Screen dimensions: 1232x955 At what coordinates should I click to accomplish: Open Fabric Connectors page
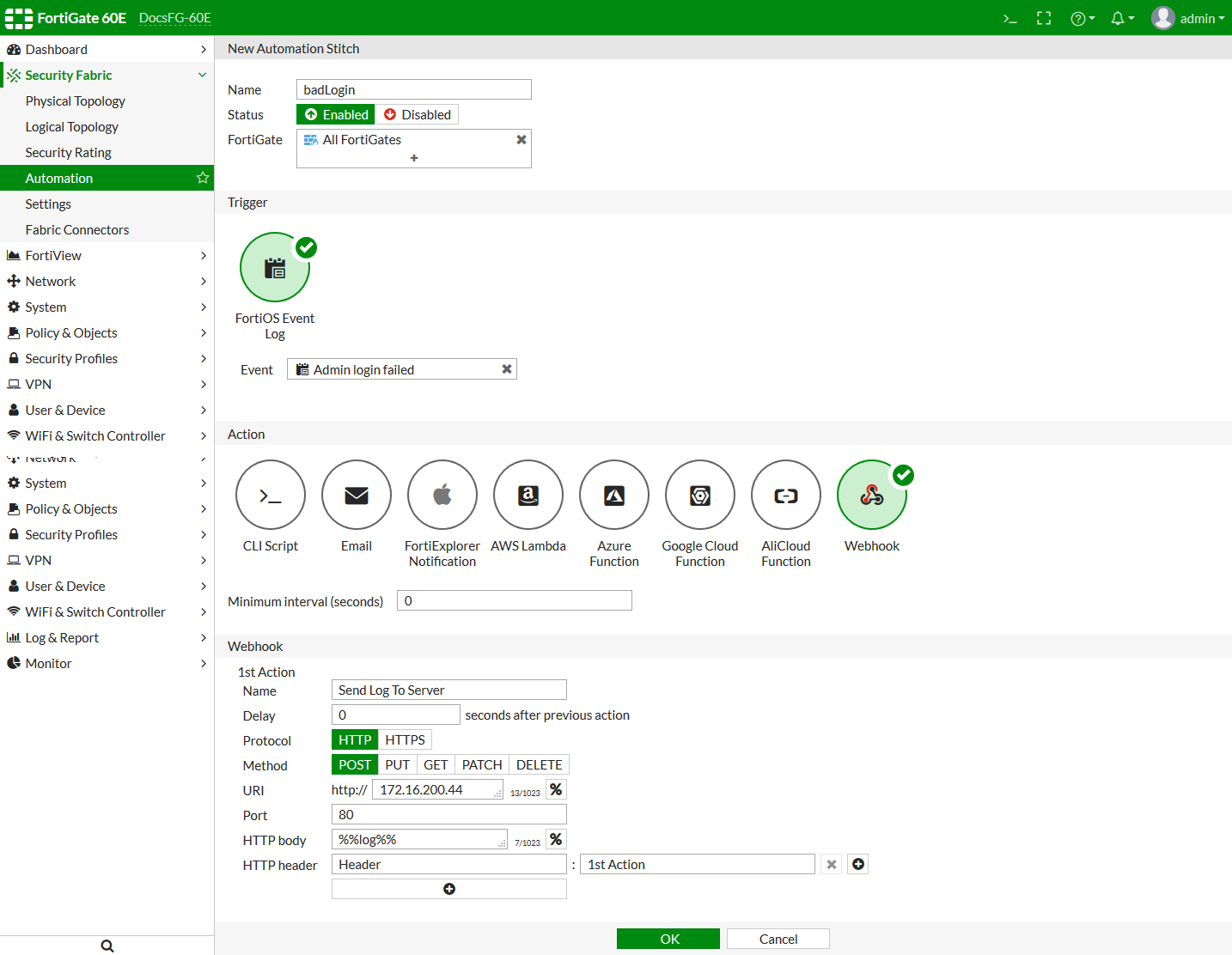[77, 229]
